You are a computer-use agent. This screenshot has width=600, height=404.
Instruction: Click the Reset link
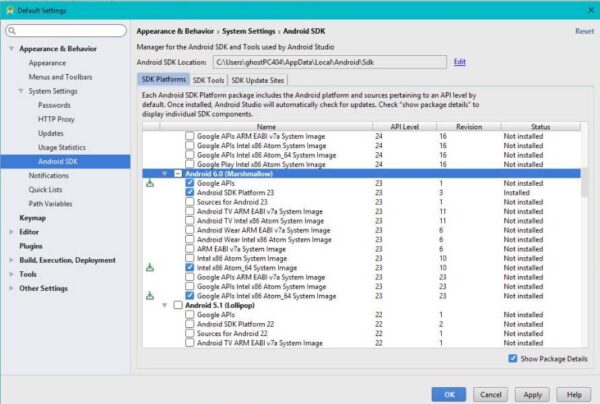tap(584, 31)
